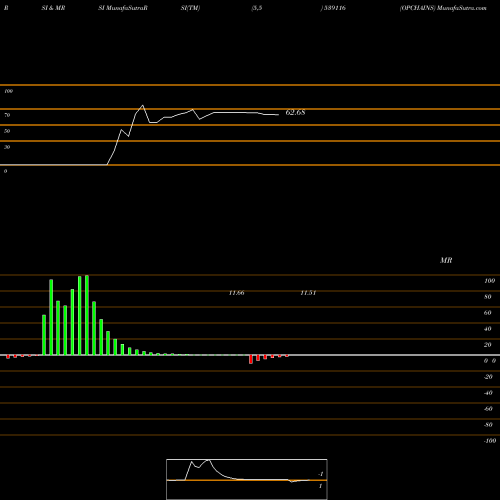
Task: Click the -20 label on MR scale
Action: tap(488, 377)
